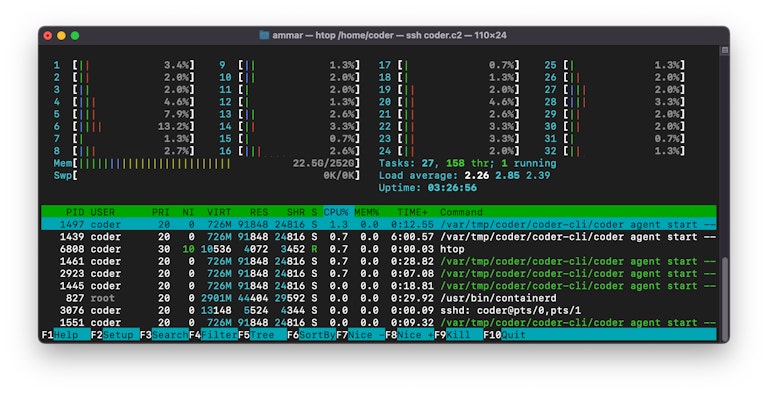Click the CPU 20 meter bar

(449, 102)
